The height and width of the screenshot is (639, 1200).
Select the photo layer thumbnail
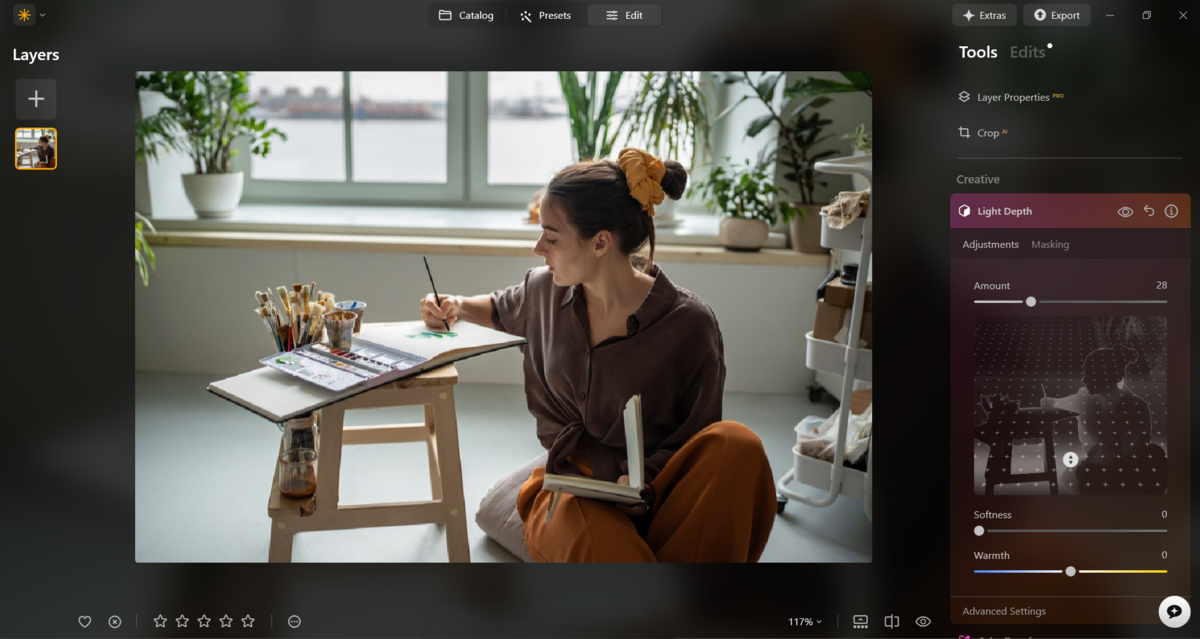tap(36, 148)
